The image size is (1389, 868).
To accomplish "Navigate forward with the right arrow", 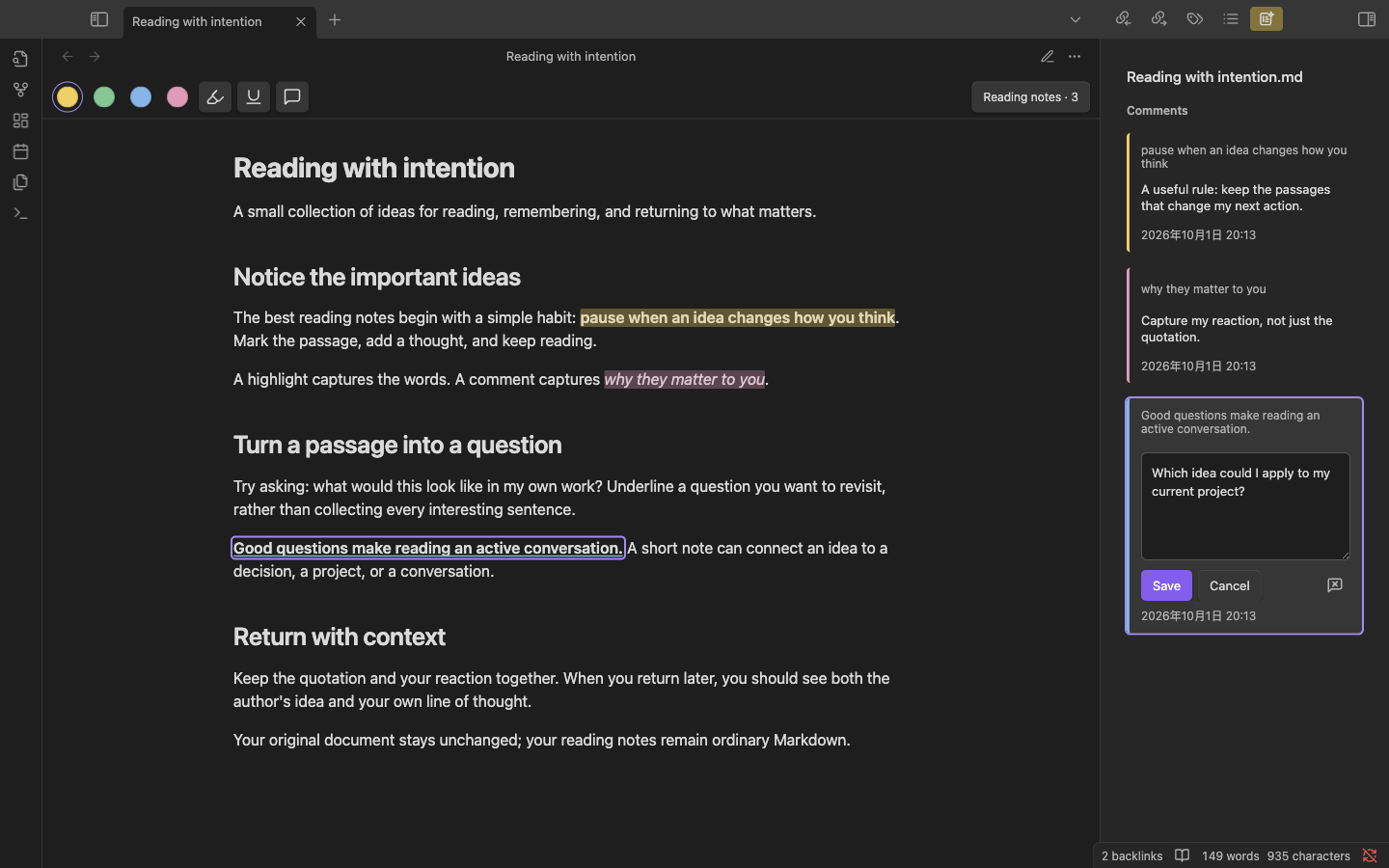I will (x=95, y=57).
